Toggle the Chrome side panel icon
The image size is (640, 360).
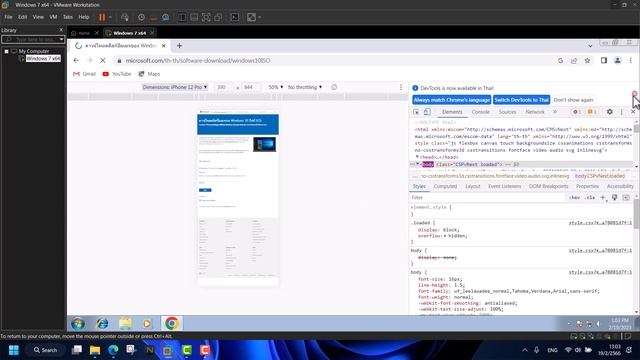pos(604,60)
